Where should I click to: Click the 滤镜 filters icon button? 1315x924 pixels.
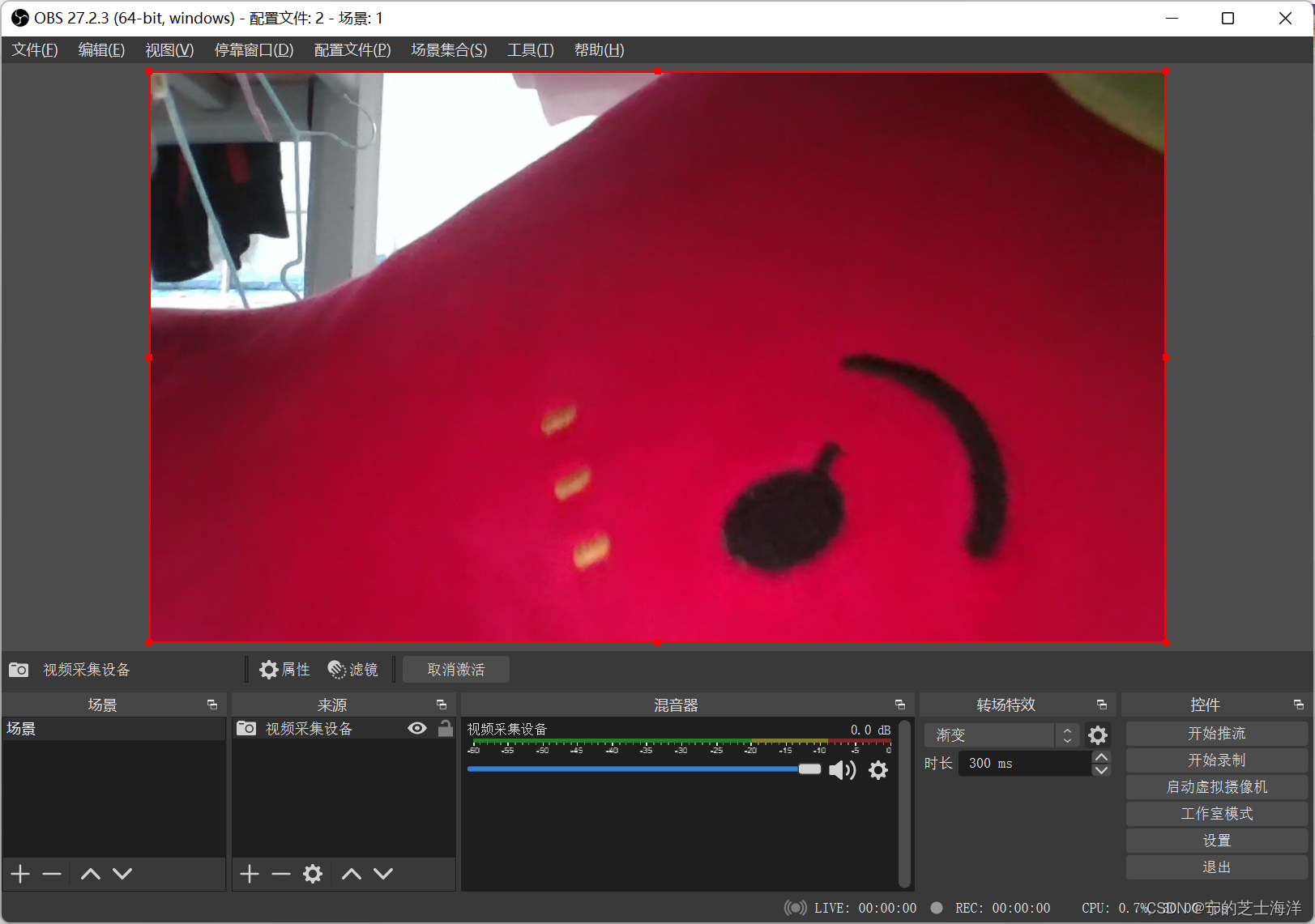click(352, 670)
